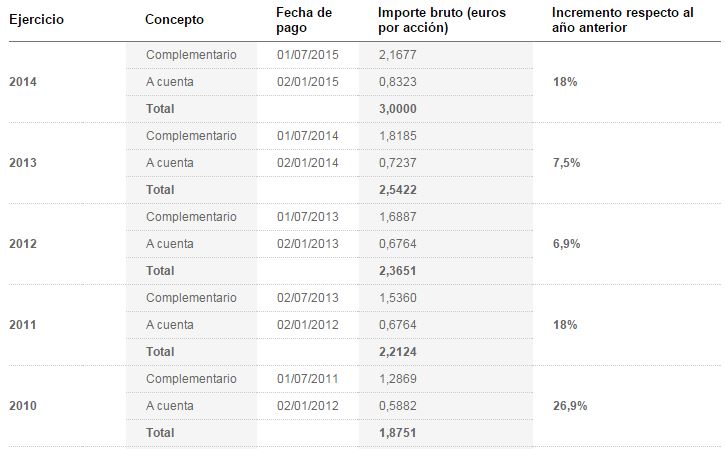
Task: Click the total amount 2,5422
Action: [x=398, y=189]
